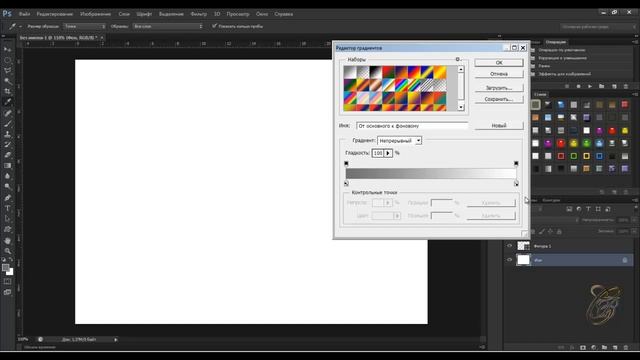Select the Crop tool
640x360 pixels.
point(7,92)
